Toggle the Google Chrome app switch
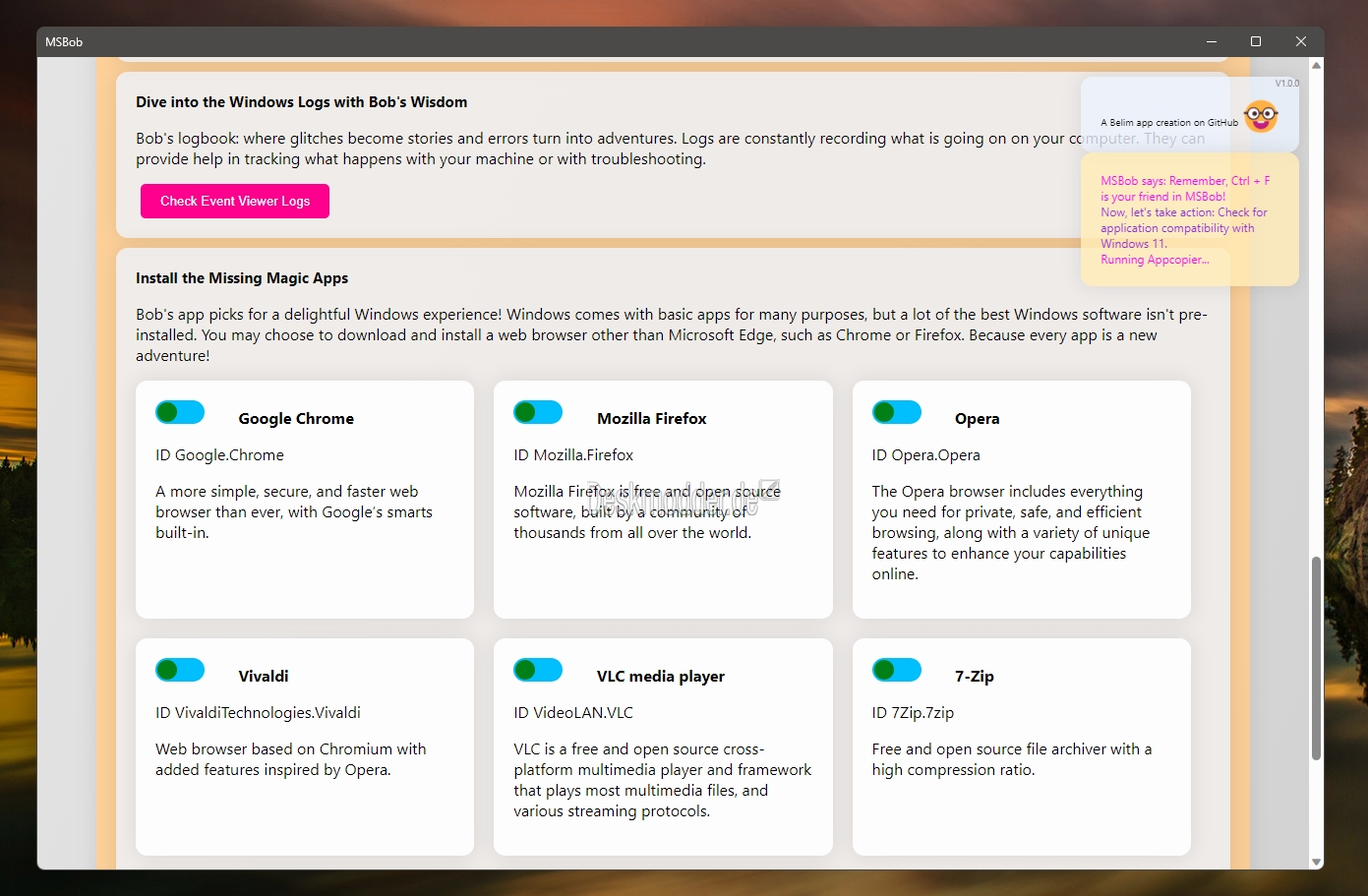The image size is (1368, 896). 180,412
